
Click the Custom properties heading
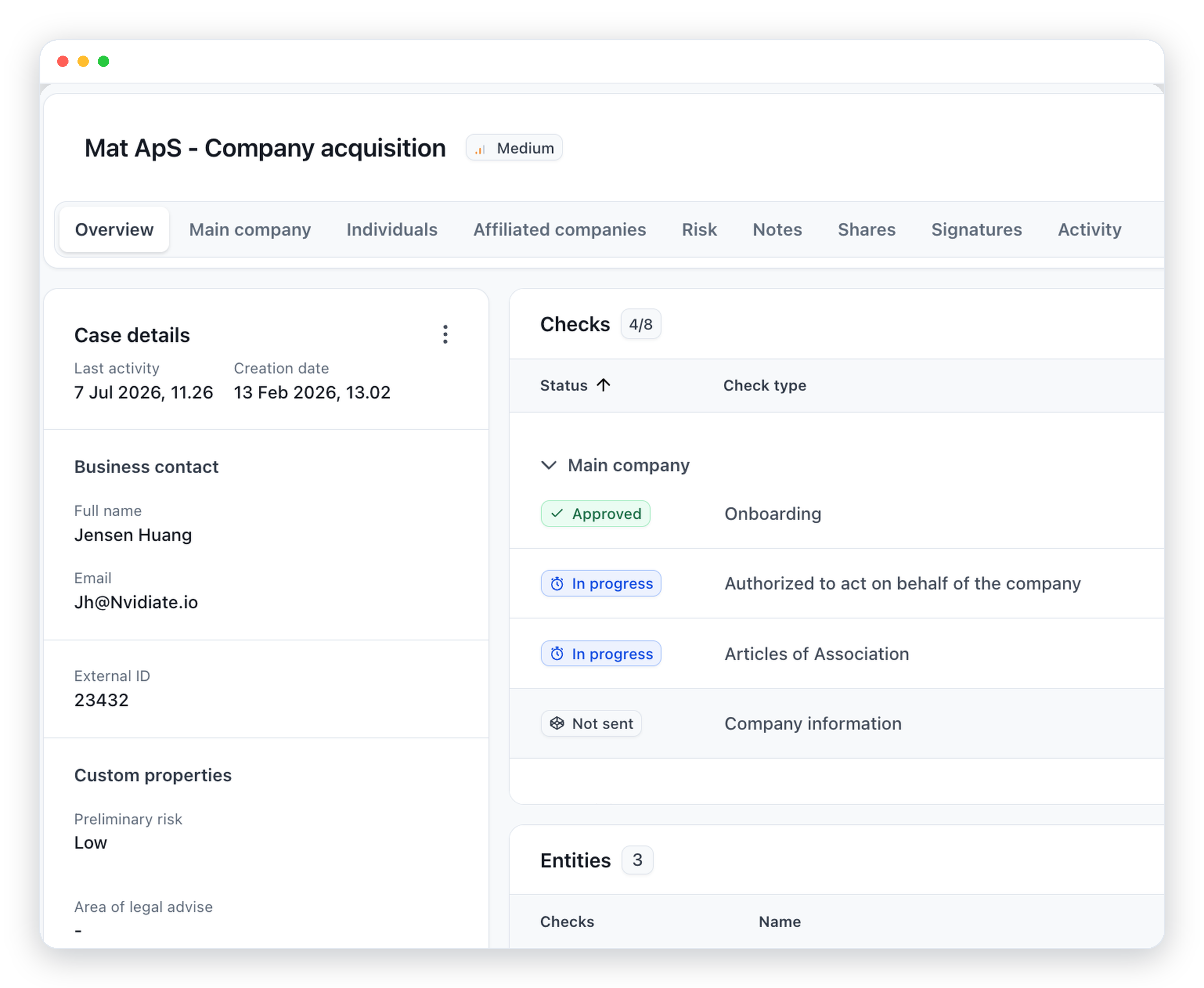click(x=153, y=775)
